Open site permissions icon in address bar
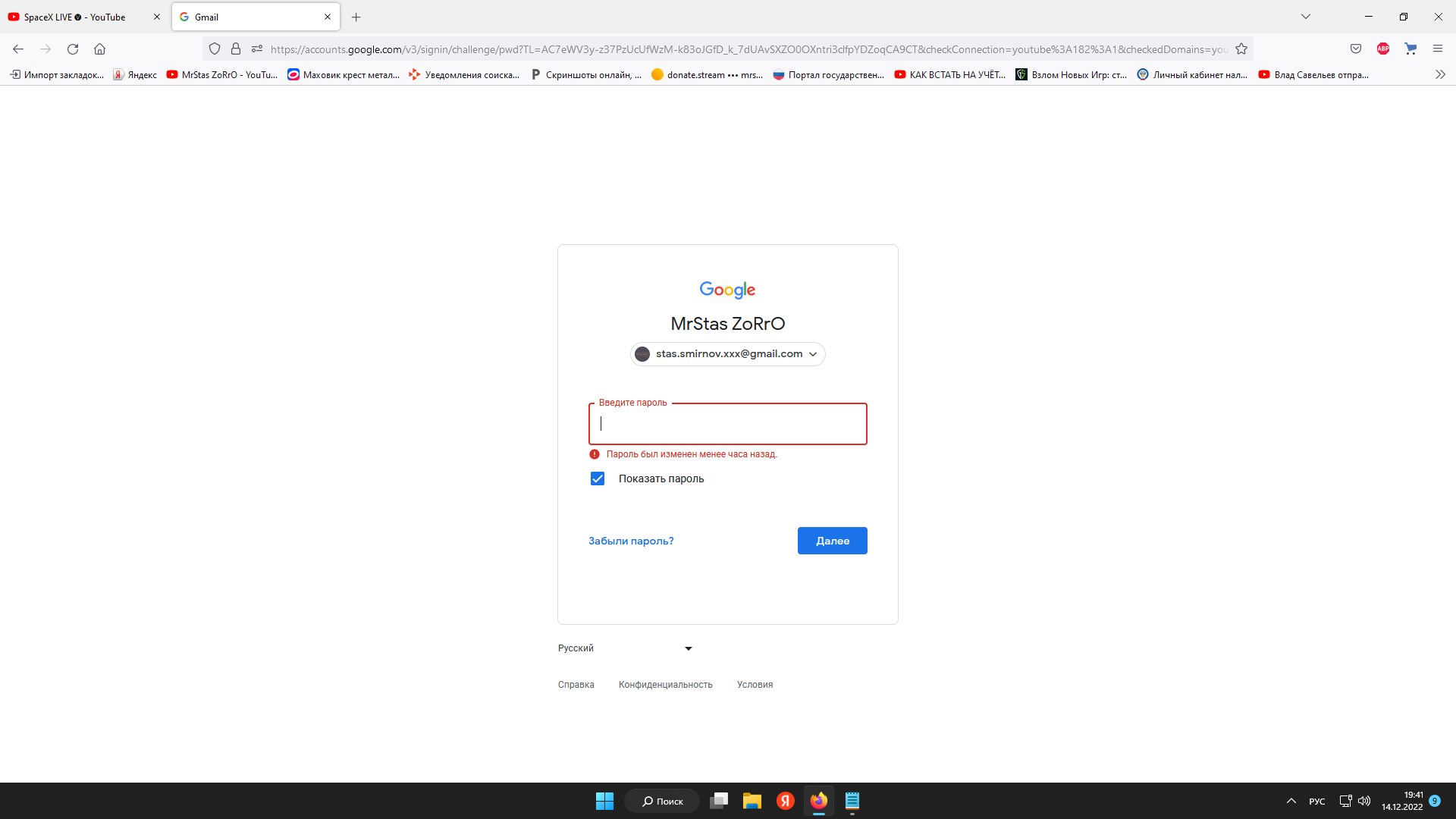This screenshot has width=1456, height=819. tap(257, 49)
